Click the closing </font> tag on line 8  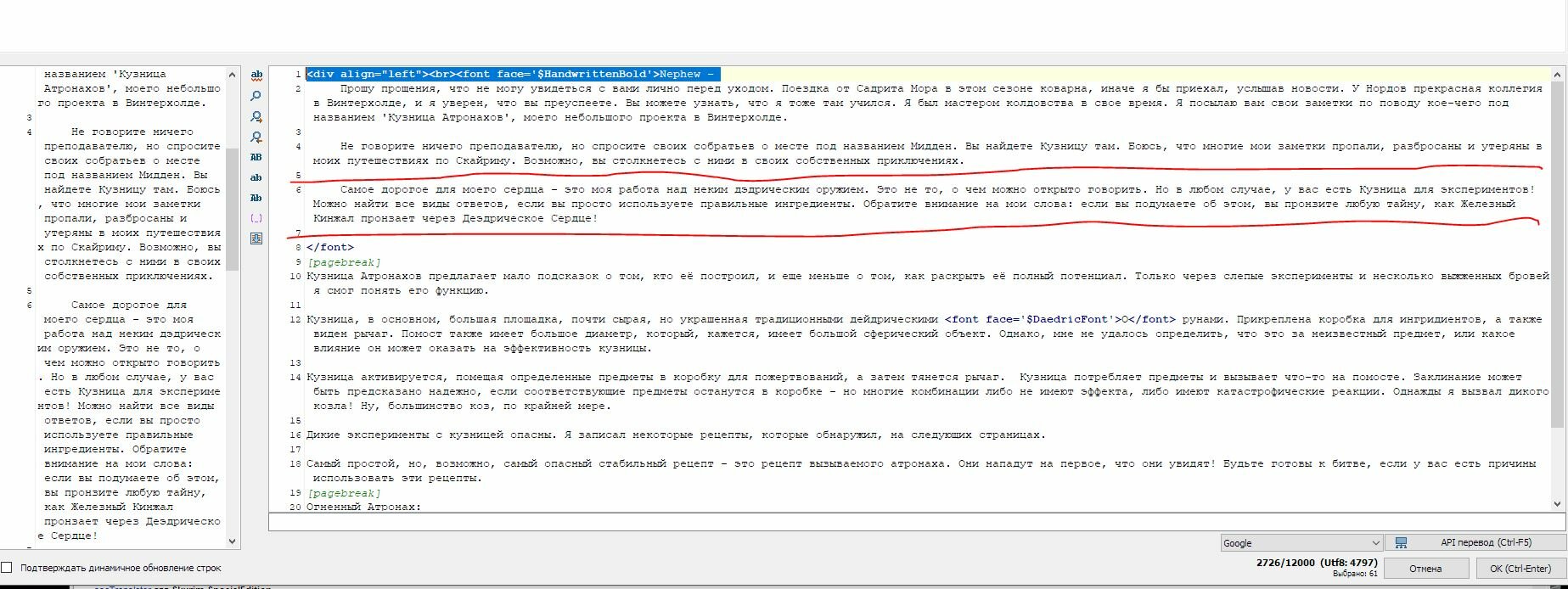pyautogui.click(x=330, y=248)
